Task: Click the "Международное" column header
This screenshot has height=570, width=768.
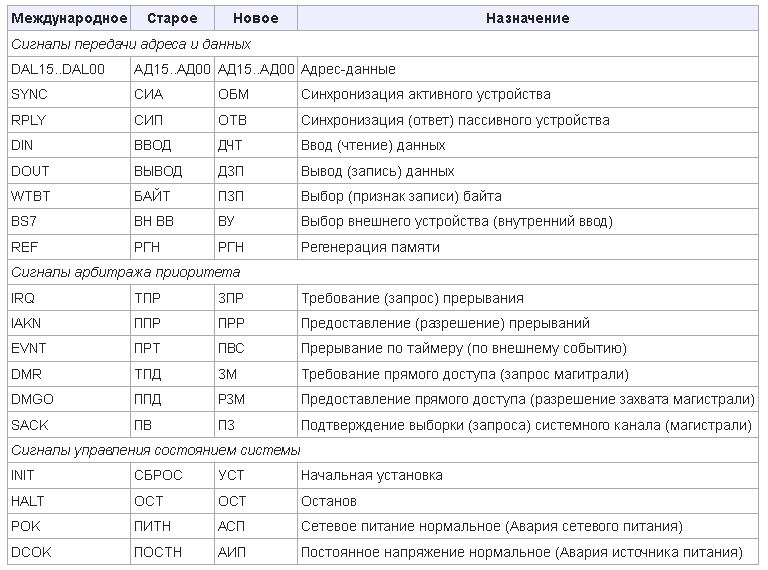Action: pyautogui.click(x=69, y=19)
